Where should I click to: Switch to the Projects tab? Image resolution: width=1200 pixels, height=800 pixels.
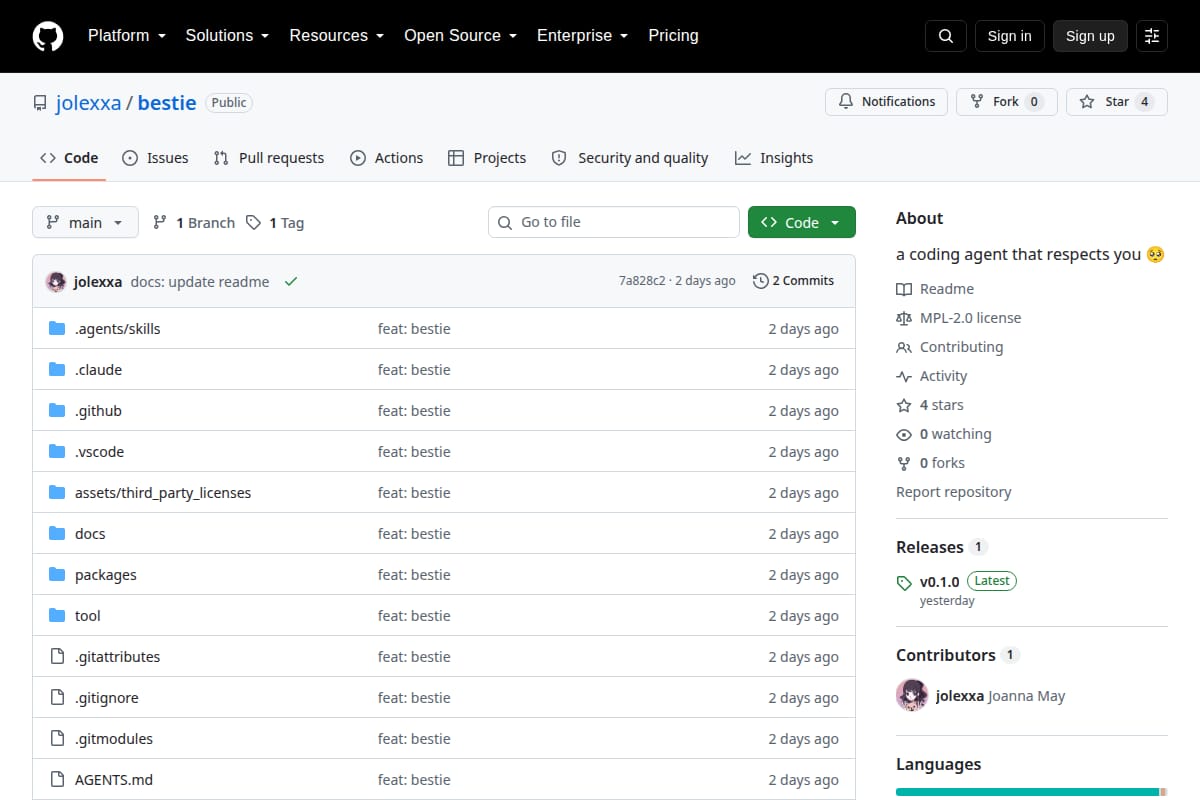click(x=487, y=158)
